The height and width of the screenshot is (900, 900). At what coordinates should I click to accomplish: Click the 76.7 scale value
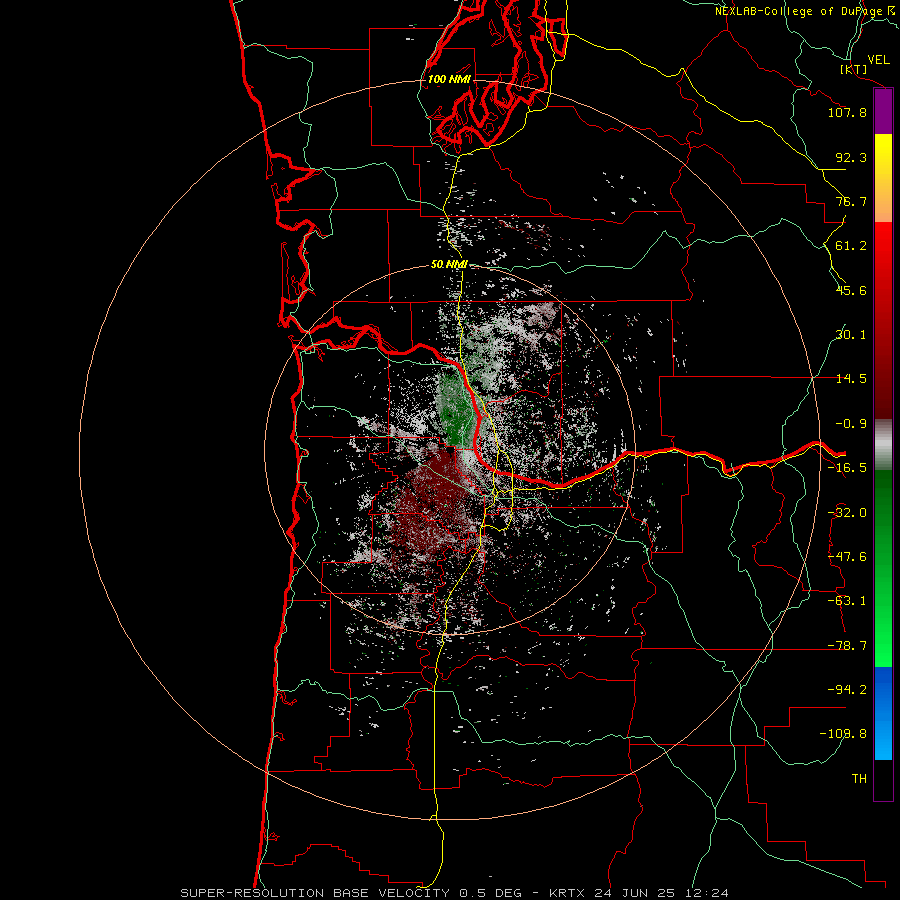tap(851, 201)
